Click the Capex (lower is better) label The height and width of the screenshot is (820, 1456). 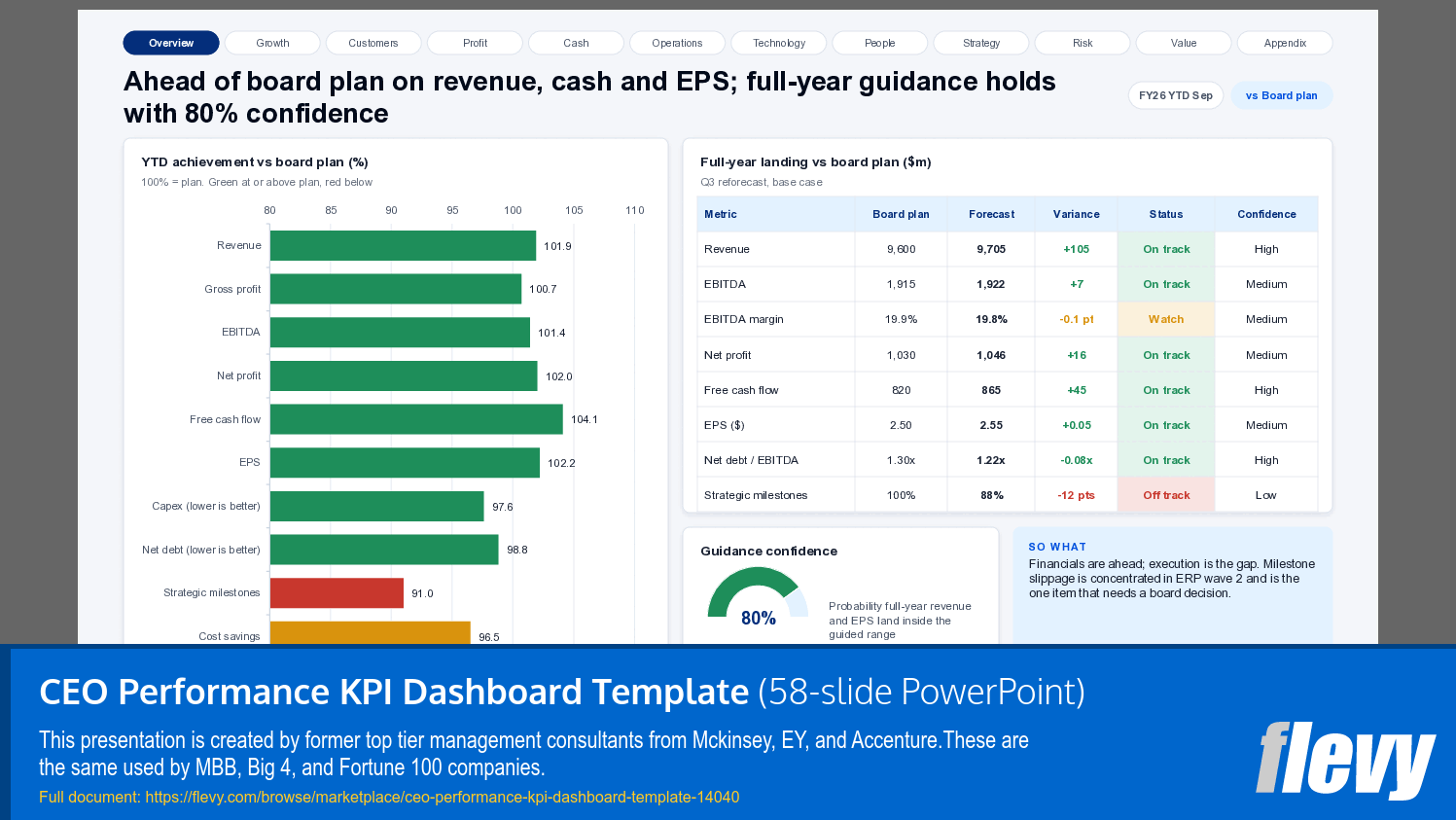point(206,506)
